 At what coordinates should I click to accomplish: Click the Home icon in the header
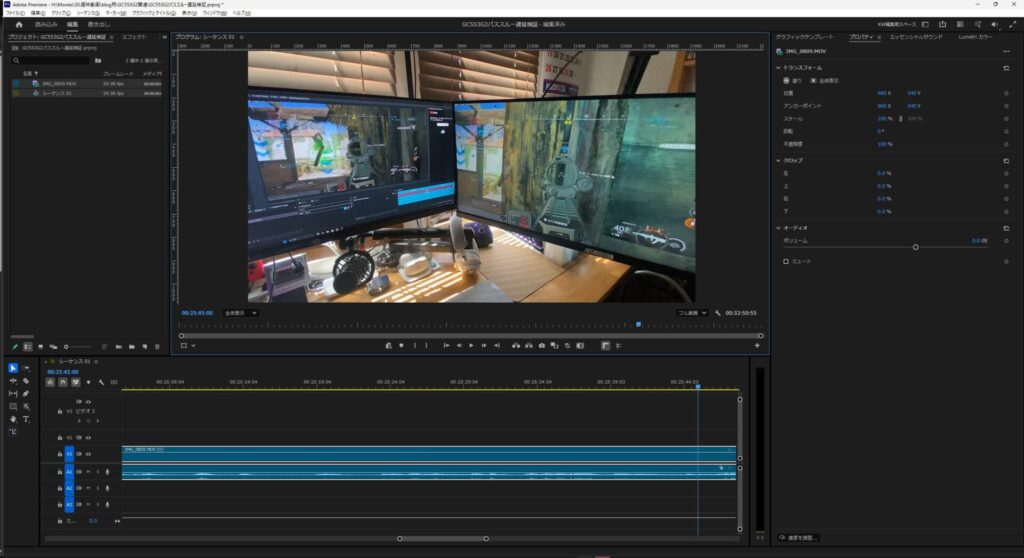[19, 25]
